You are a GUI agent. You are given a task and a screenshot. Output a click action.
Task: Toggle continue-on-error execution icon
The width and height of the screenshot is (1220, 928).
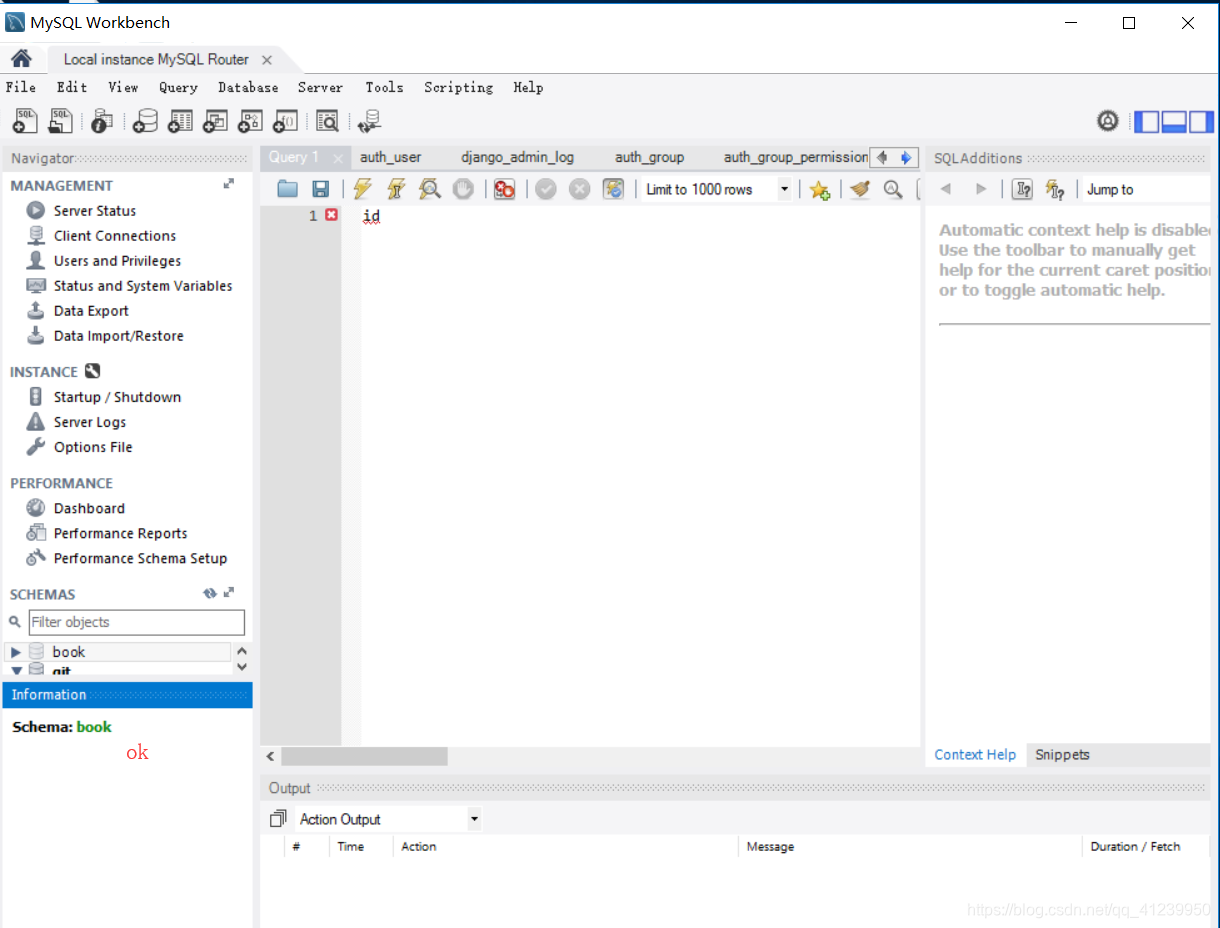coord(504,189)
